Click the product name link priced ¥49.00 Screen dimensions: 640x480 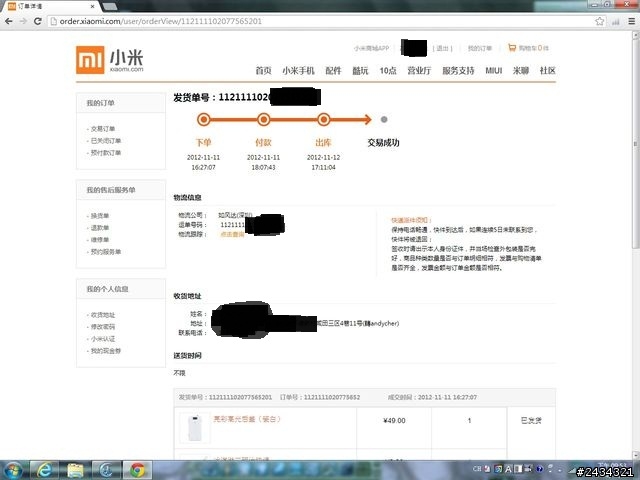coord(247,419)
